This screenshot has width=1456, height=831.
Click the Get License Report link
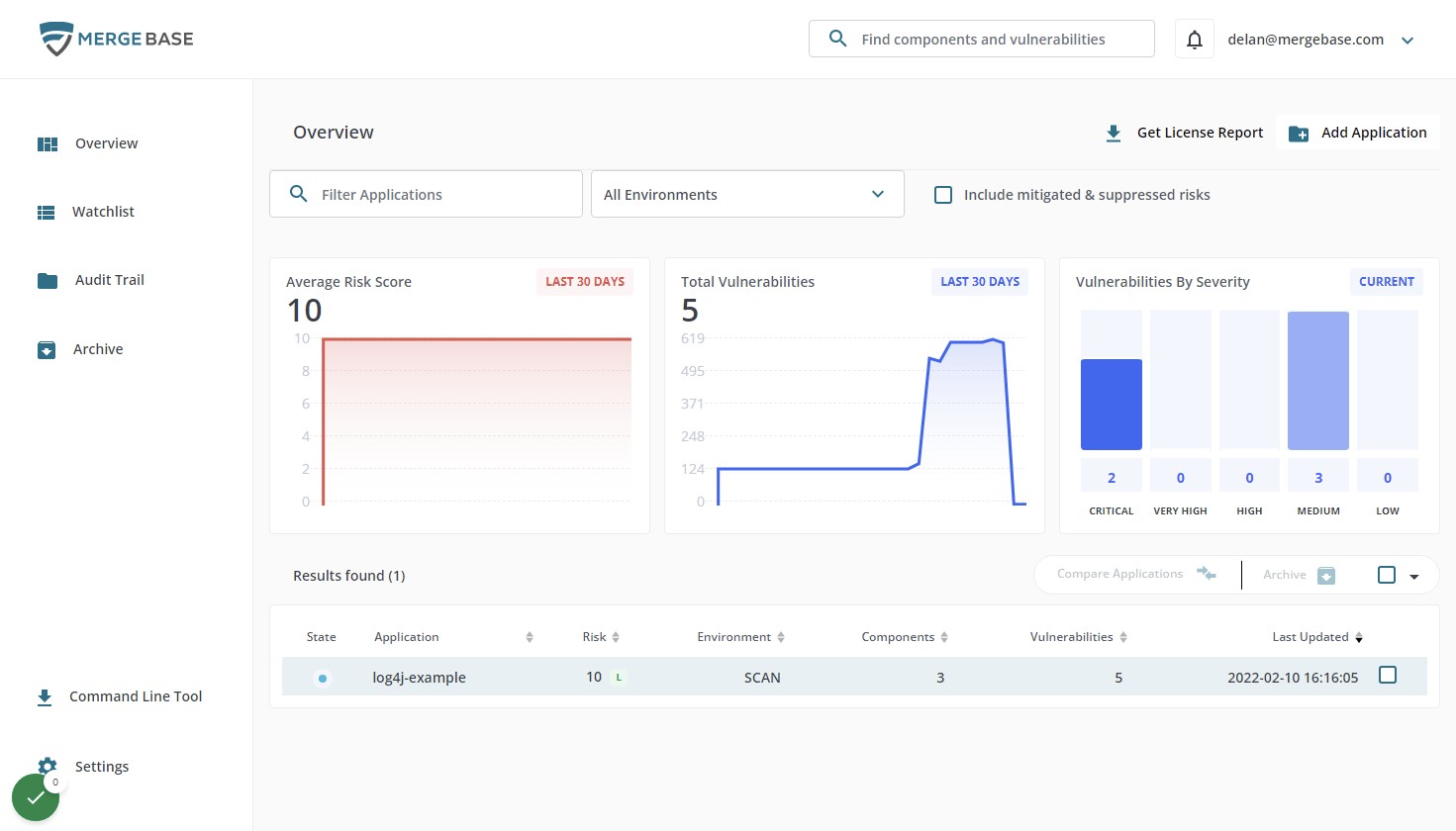(x=1200, y=133)
